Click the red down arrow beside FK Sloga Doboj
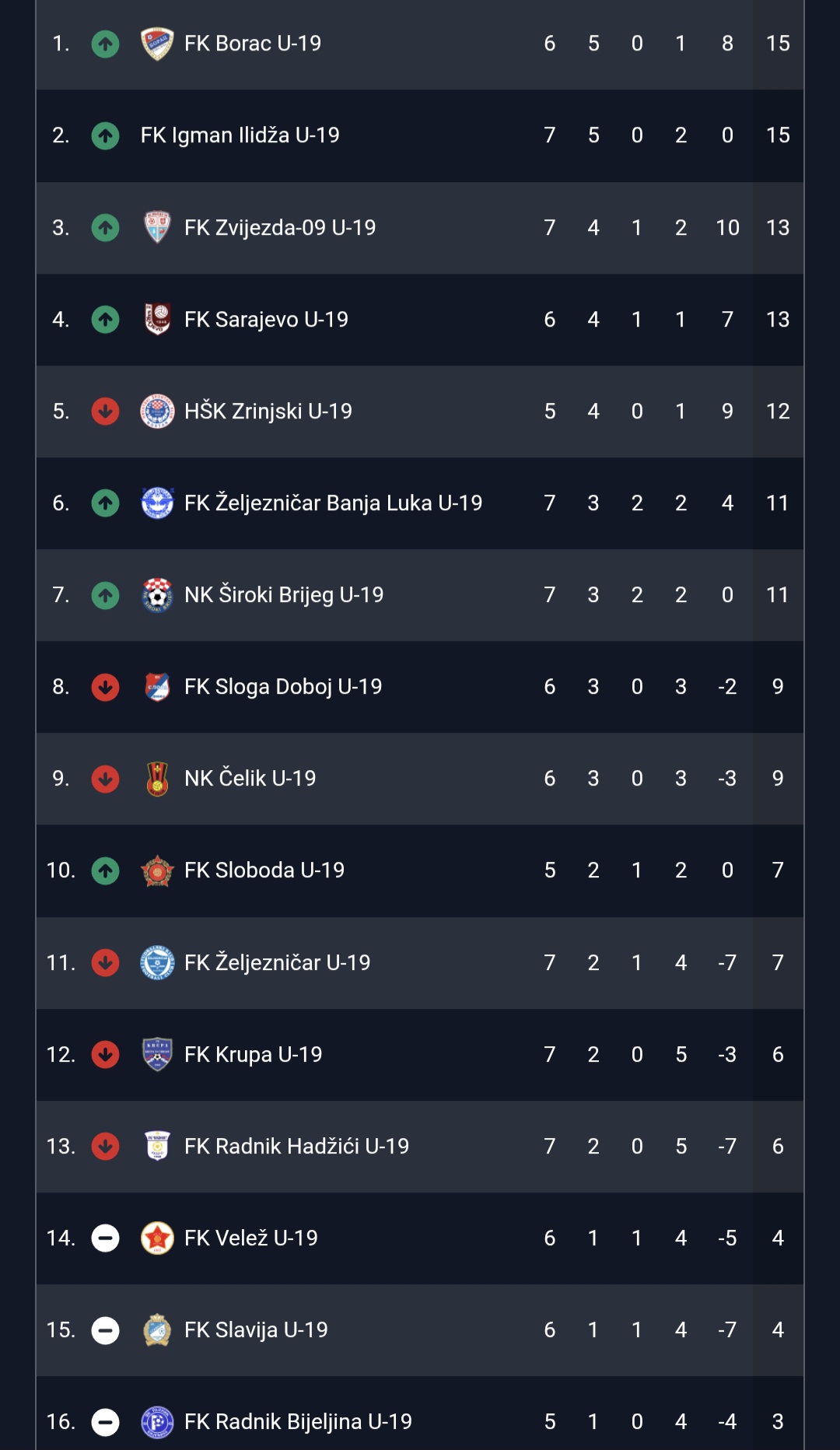The height and width of the screenshot is (1450, 840). (x=105, y=687)
